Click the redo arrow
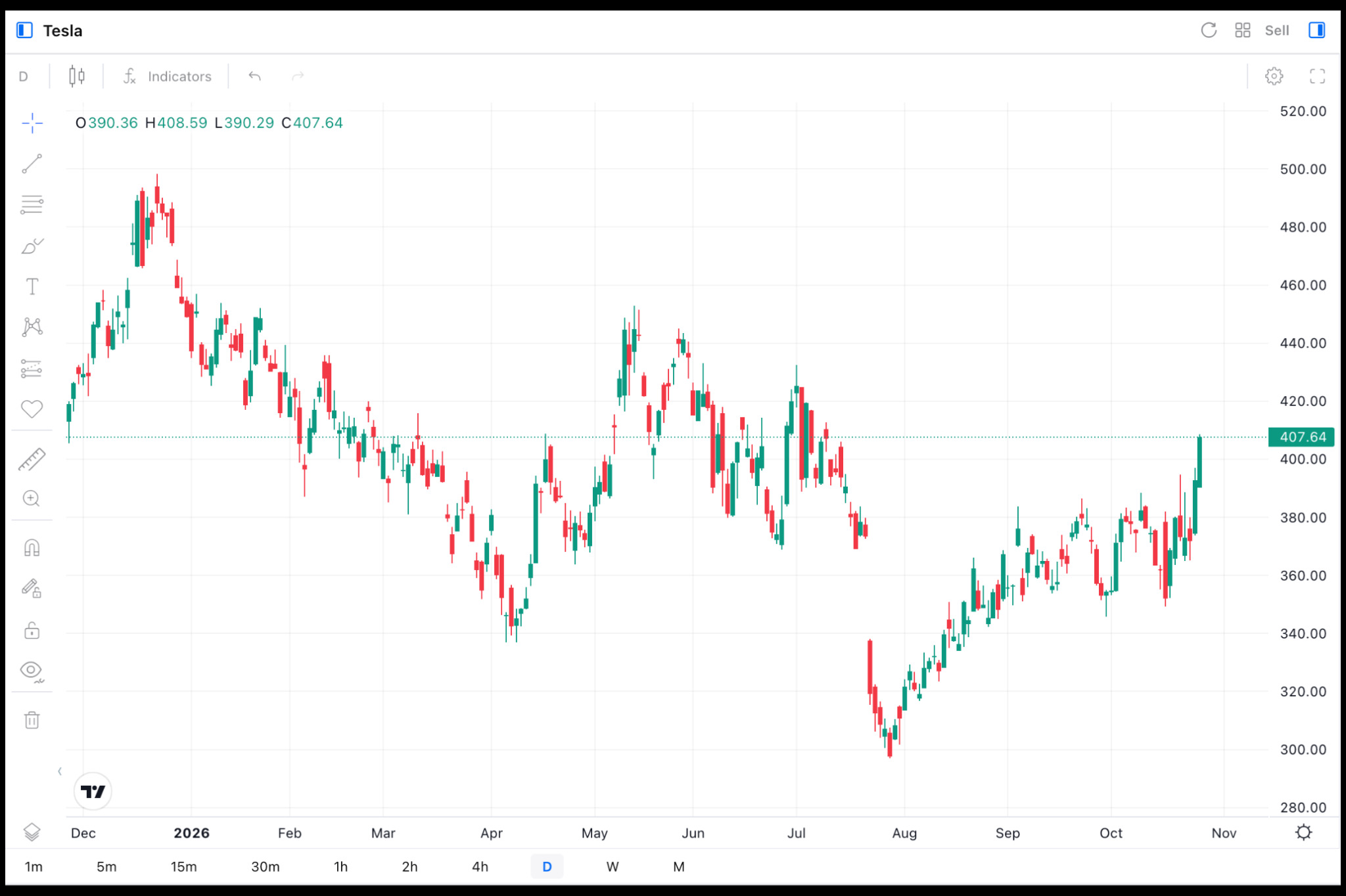The height and width of the screenshot is (896, 1346). coord(298,76)
